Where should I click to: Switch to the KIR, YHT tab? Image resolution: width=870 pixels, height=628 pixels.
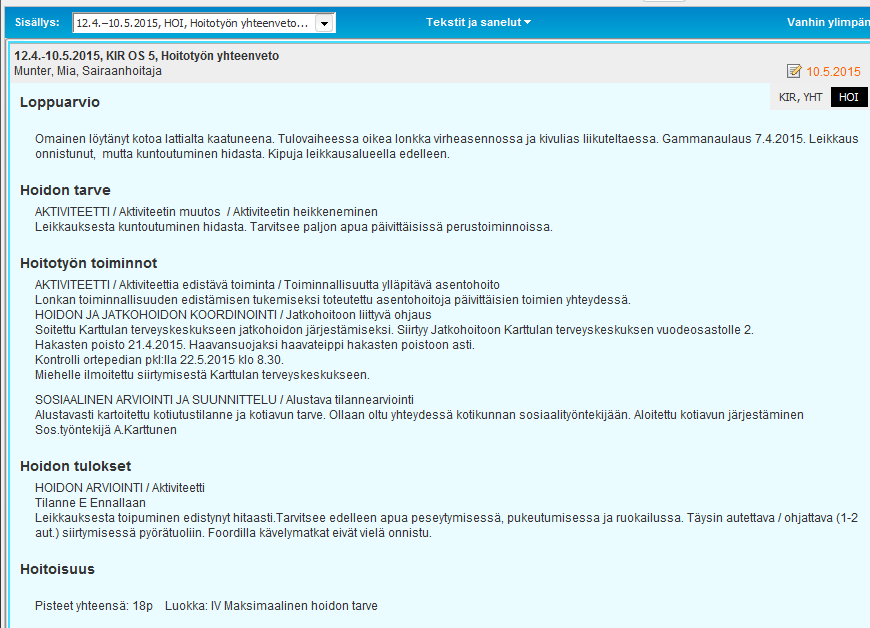[x=800, y=97]
